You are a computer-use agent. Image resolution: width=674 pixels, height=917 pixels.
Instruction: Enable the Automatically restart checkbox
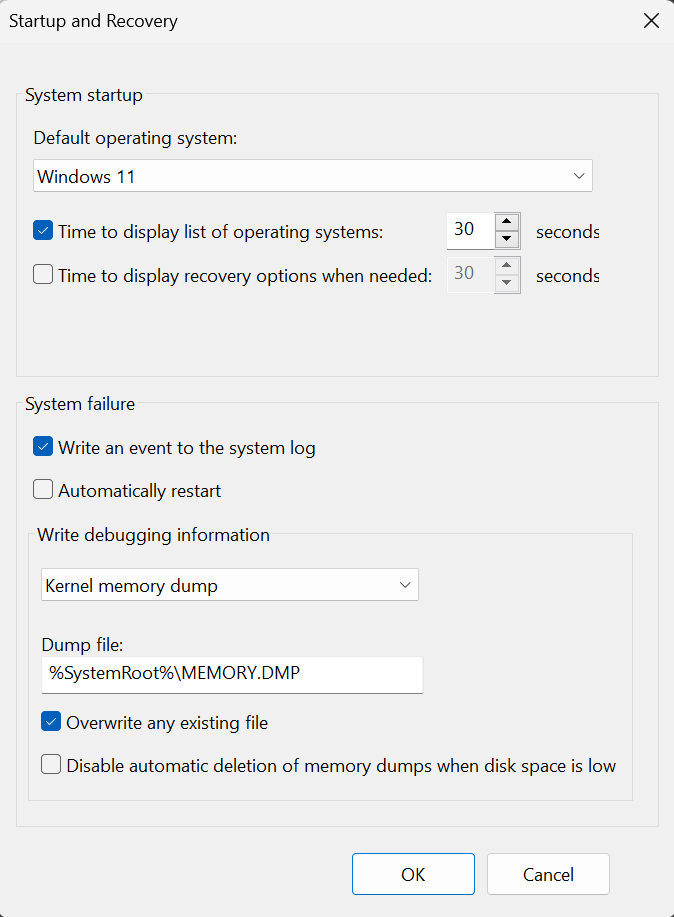[x=43, y=490]
